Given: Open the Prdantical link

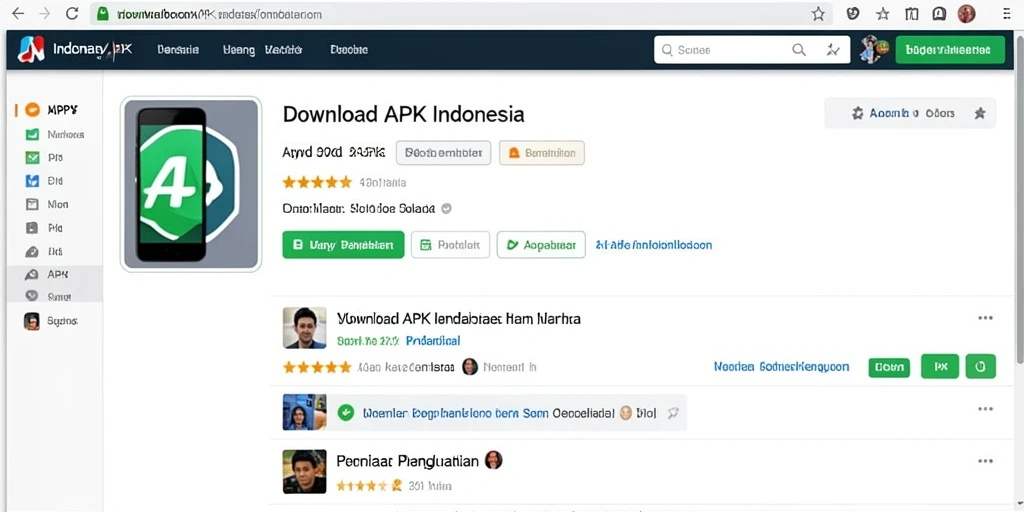Looking at the screenshot, I should point(433,341).
